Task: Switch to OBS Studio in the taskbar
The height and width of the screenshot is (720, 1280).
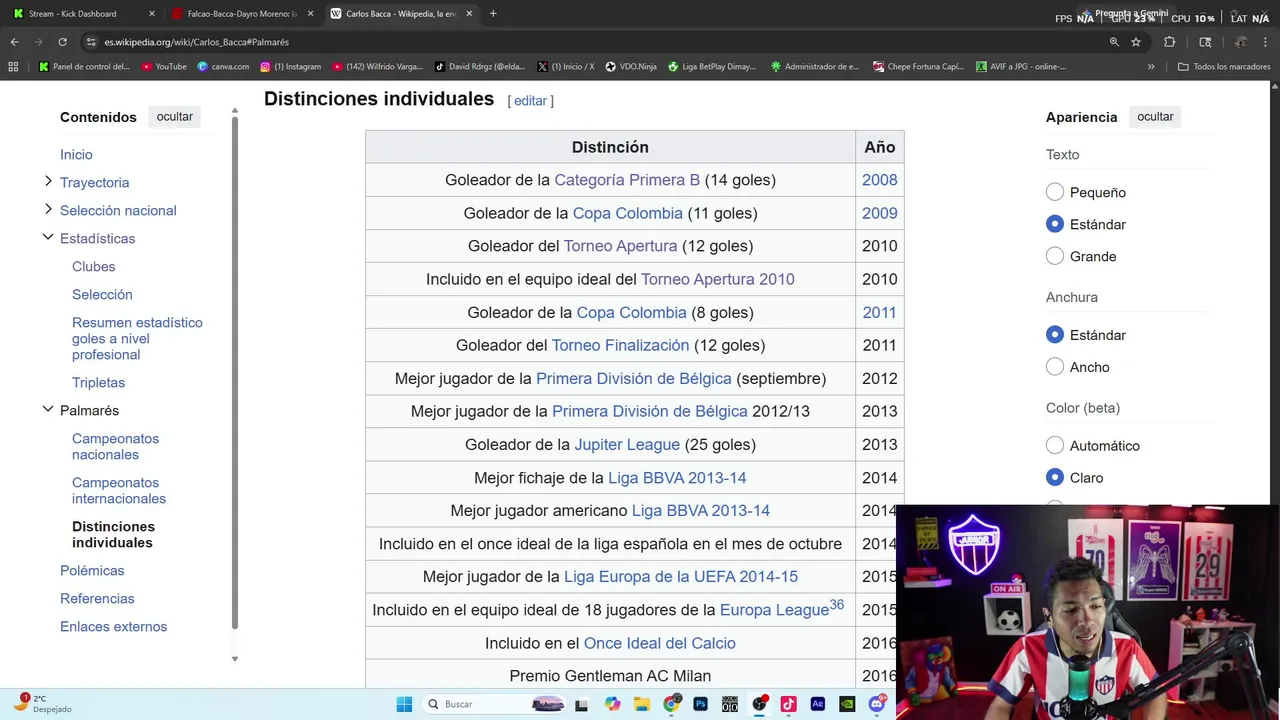Action: (759, 704)
